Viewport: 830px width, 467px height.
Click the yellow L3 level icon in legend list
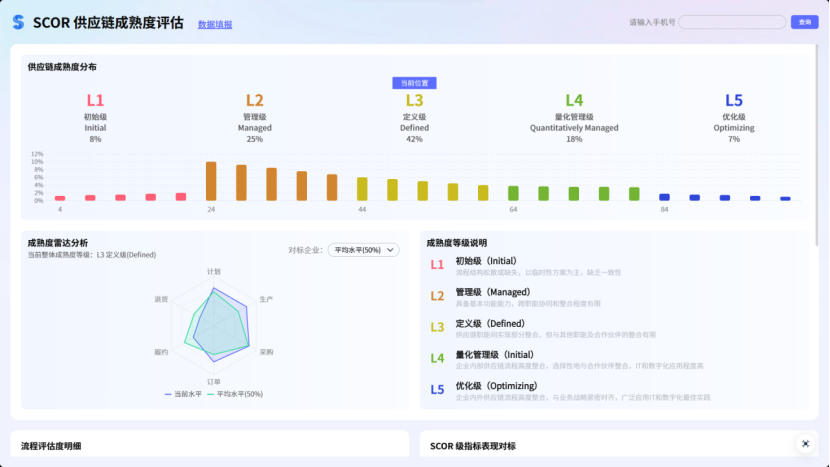pos(437,327)
